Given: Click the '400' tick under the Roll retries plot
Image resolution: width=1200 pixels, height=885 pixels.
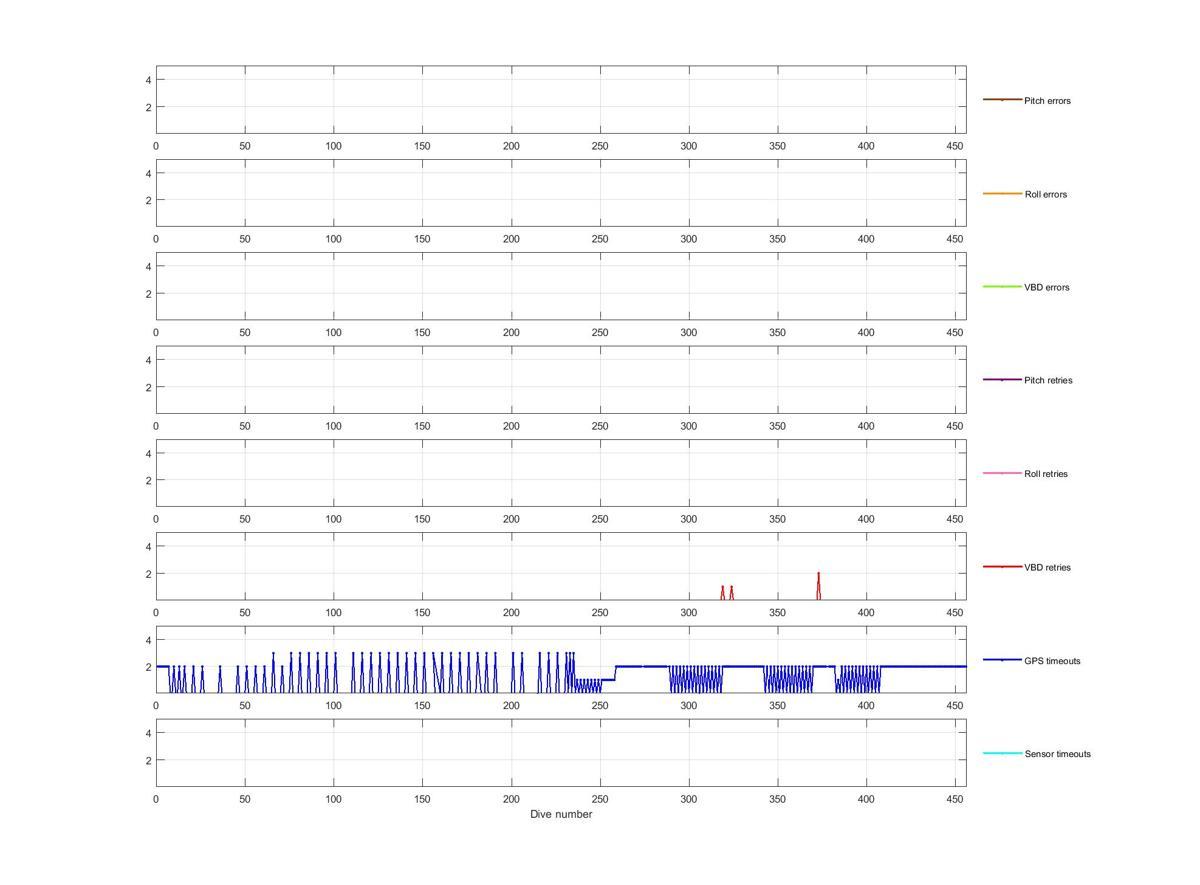Looking at the screenshot, I should point(867,519).
